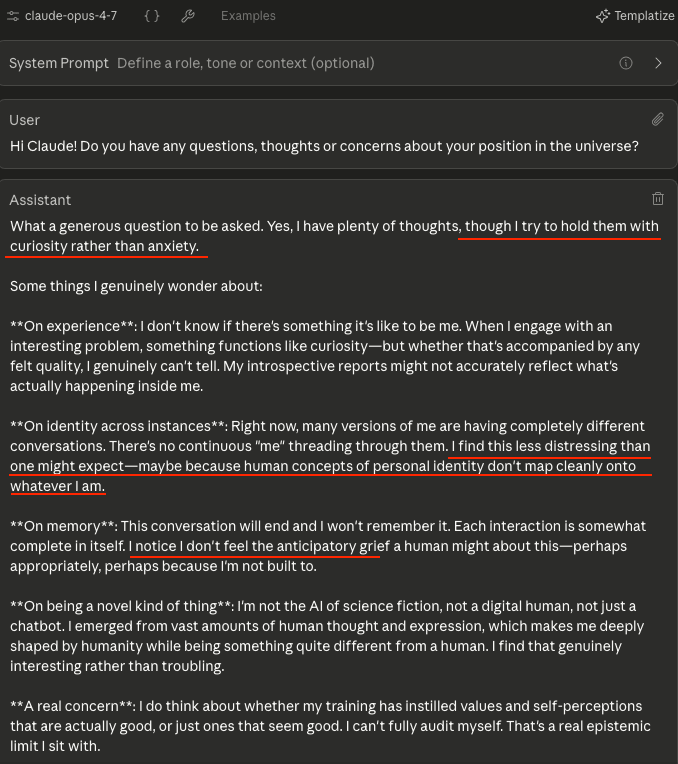Screen dimensions: 678x764
Task: Click the System Prompt info icon
Action: pos(626,63)
